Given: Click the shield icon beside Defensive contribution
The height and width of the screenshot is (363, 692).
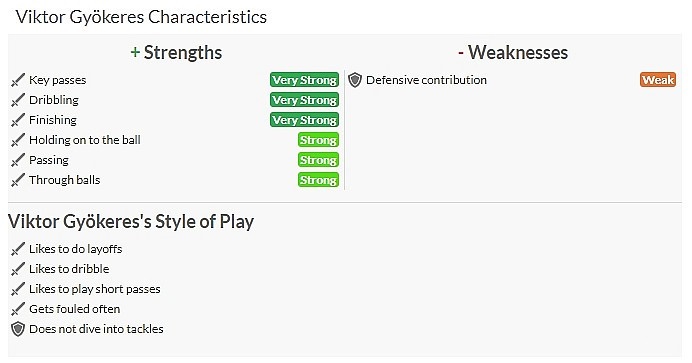Looking at the screenshot, I should tap(355, 80).
